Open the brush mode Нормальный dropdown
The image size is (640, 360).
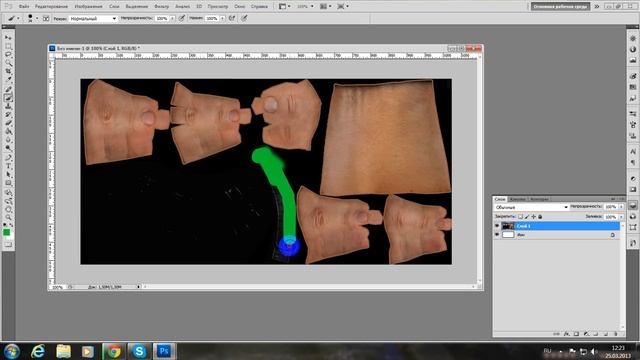click(93, 18)
